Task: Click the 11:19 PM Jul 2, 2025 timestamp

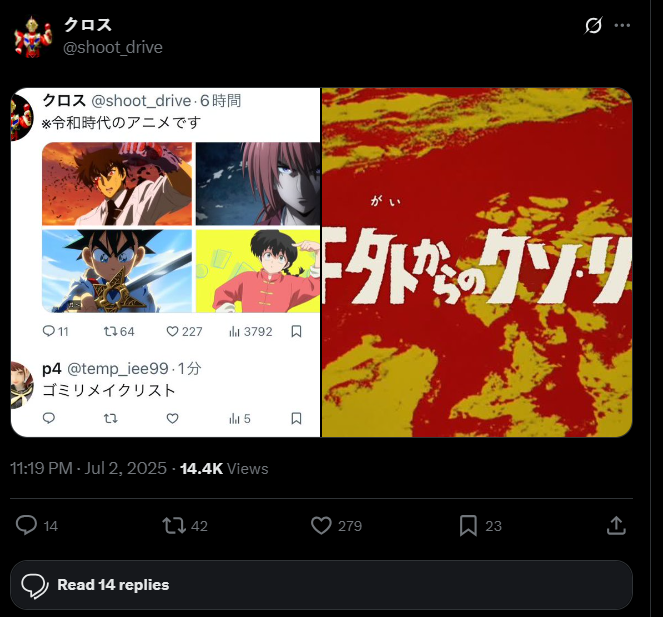Action: point(88,469)
